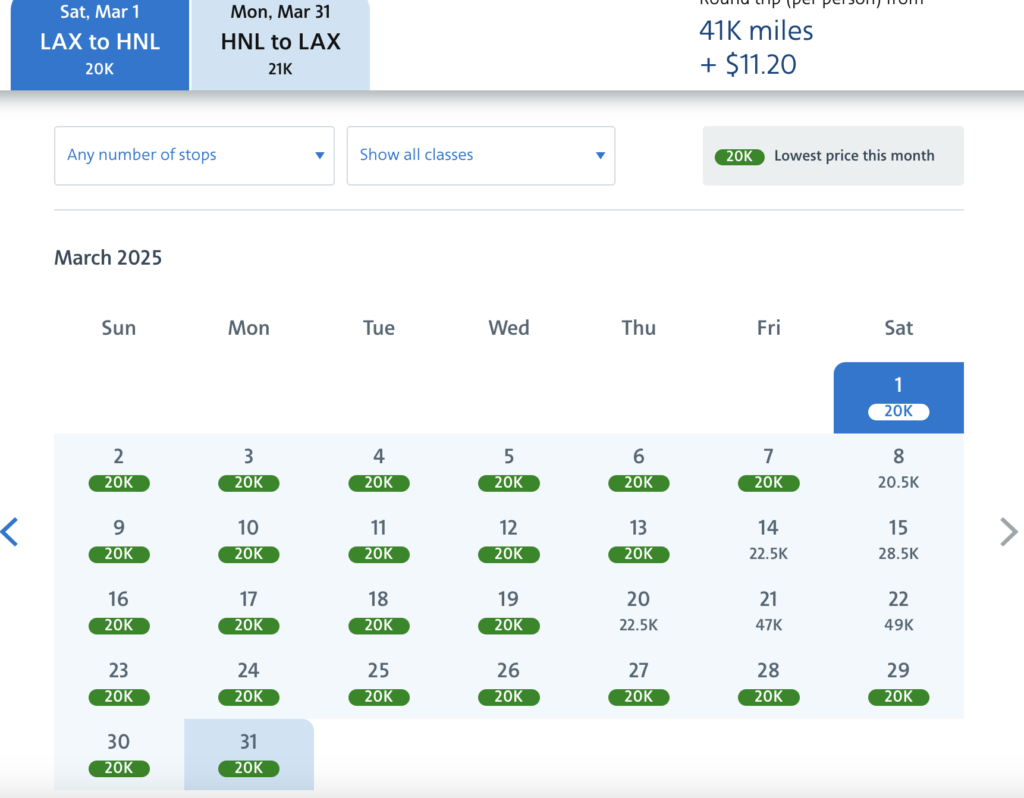Select March 21 with 47K fare
1024x798 pixels.
coord(768,611)
